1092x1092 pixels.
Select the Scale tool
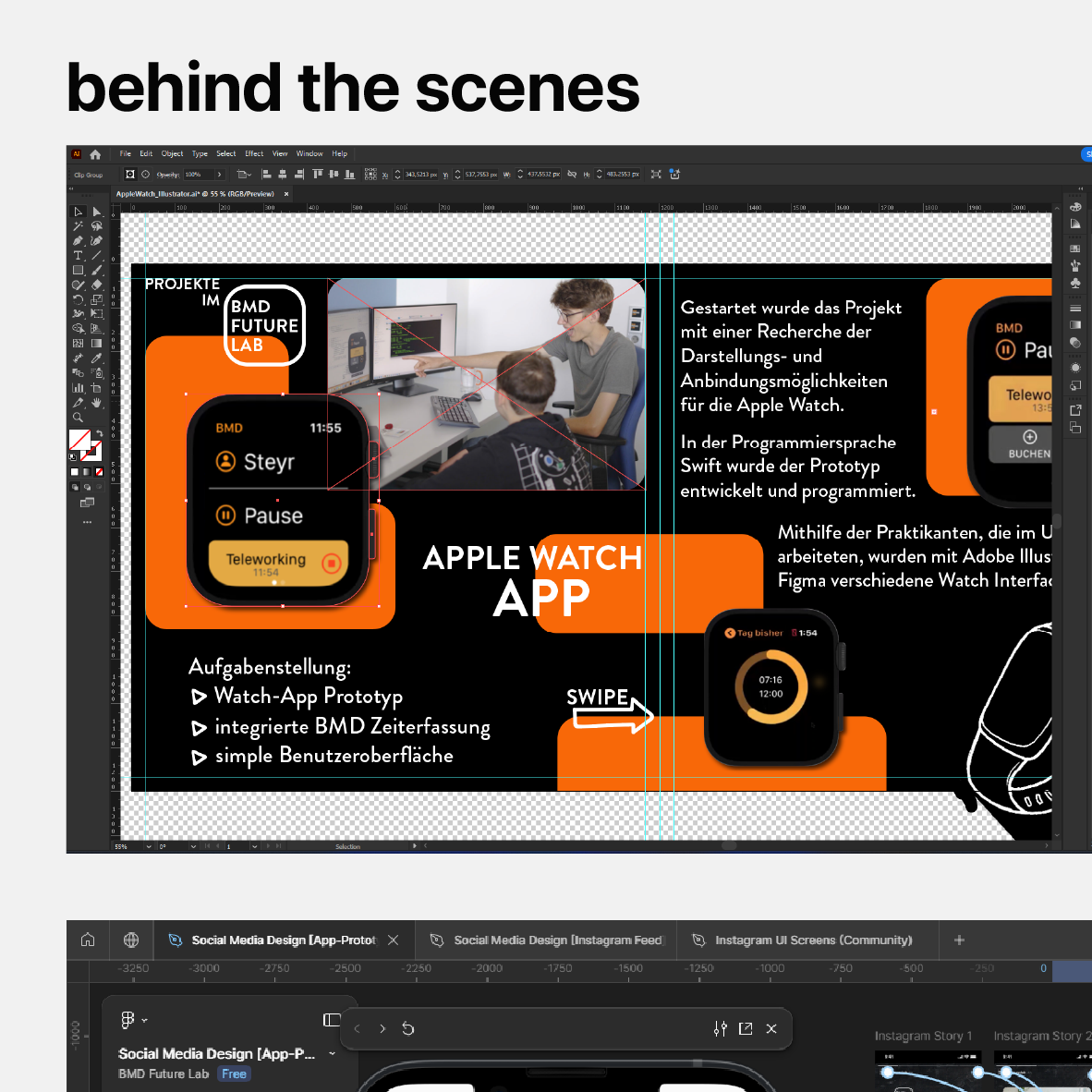97,299
